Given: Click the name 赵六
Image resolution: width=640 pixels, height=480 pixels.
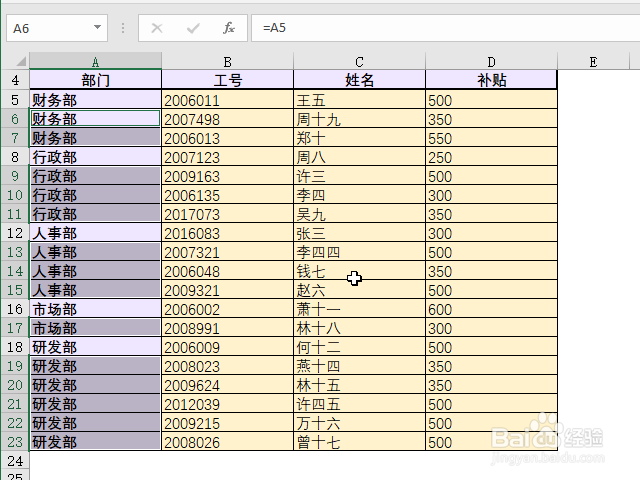Looking at the screenshot, I should [x=311, y=290].
